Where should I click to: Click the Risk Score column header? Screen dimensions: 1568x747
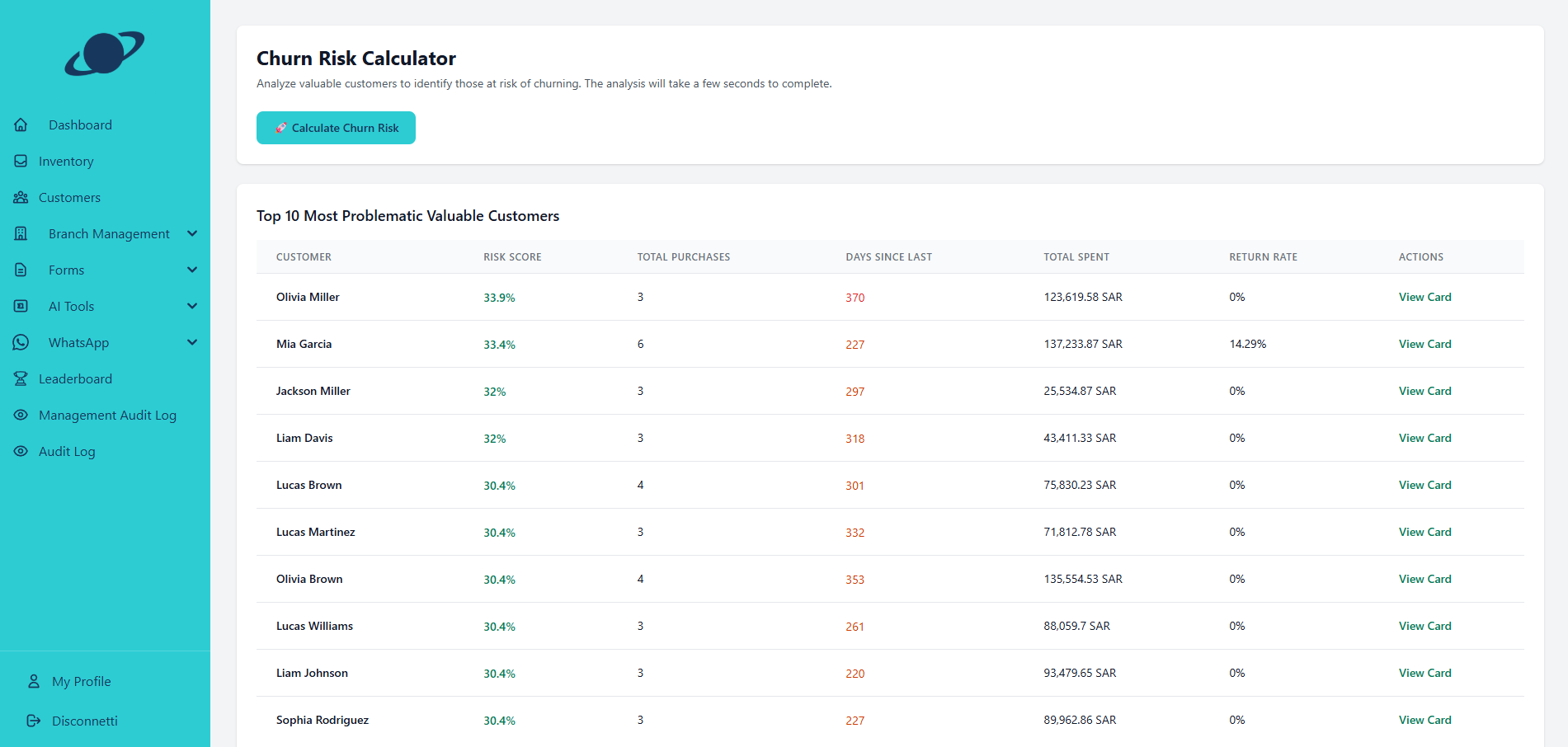511,256
